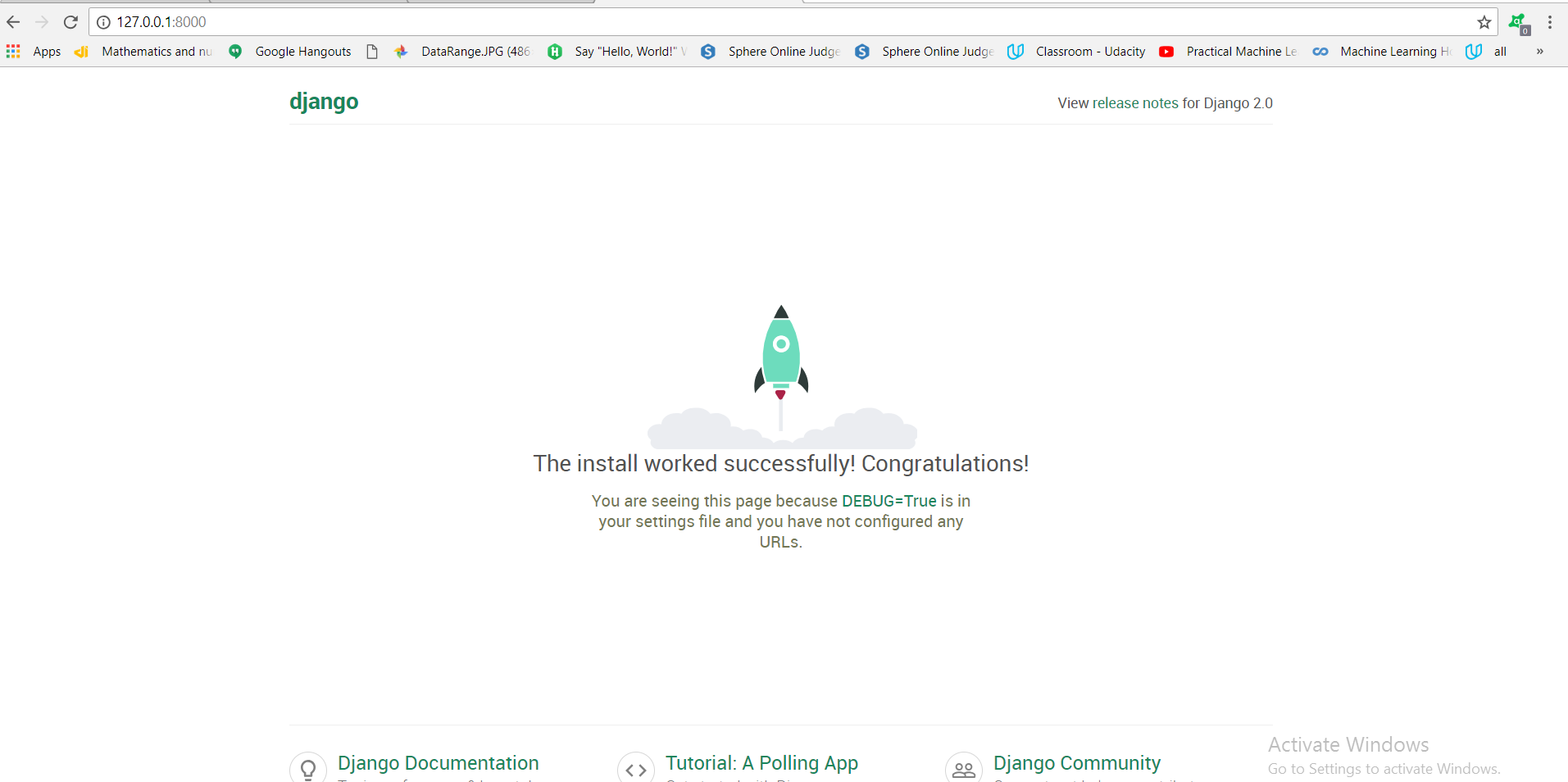
Task: Open the Machine Learning bookmark
Action: (x=1382, y=52)
